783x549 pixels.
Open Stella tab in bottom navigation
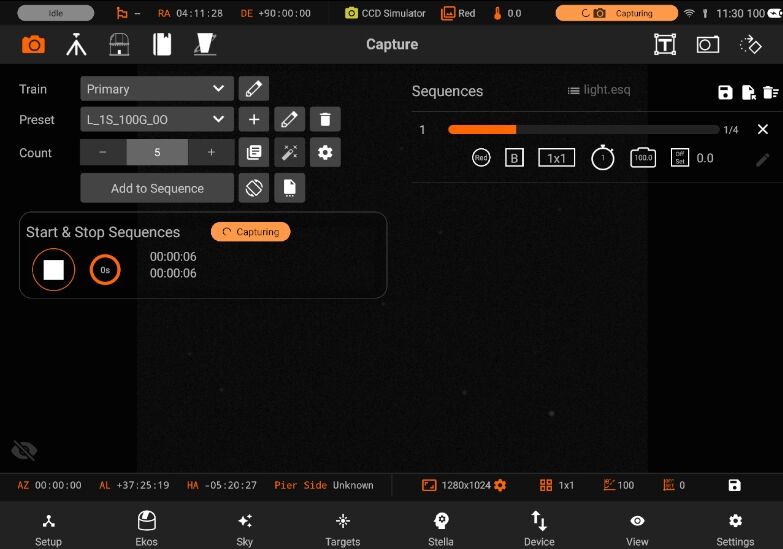(x=441, y=530)
